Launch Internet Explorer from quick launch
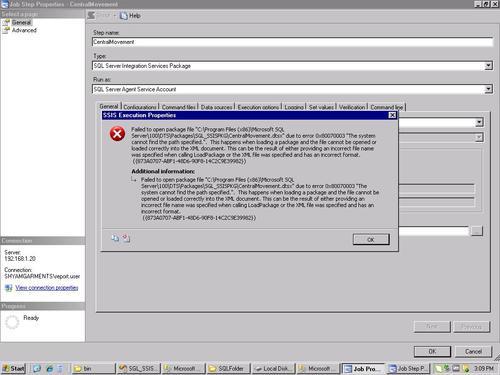 pyautogui.click(x=49, y=368)
